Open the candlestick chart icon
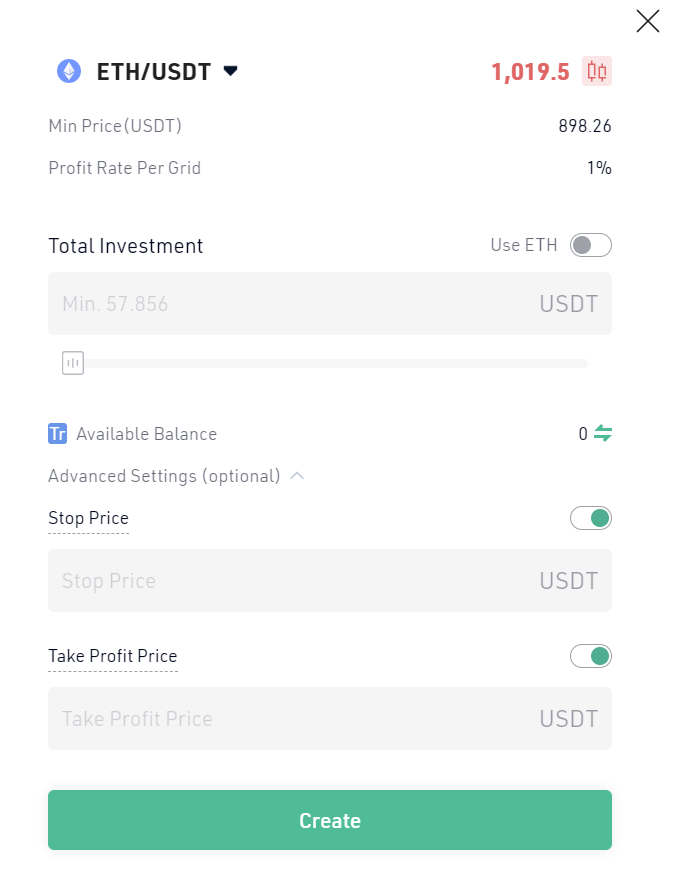This screenshot has height=871, width=679. coord(597,72)
